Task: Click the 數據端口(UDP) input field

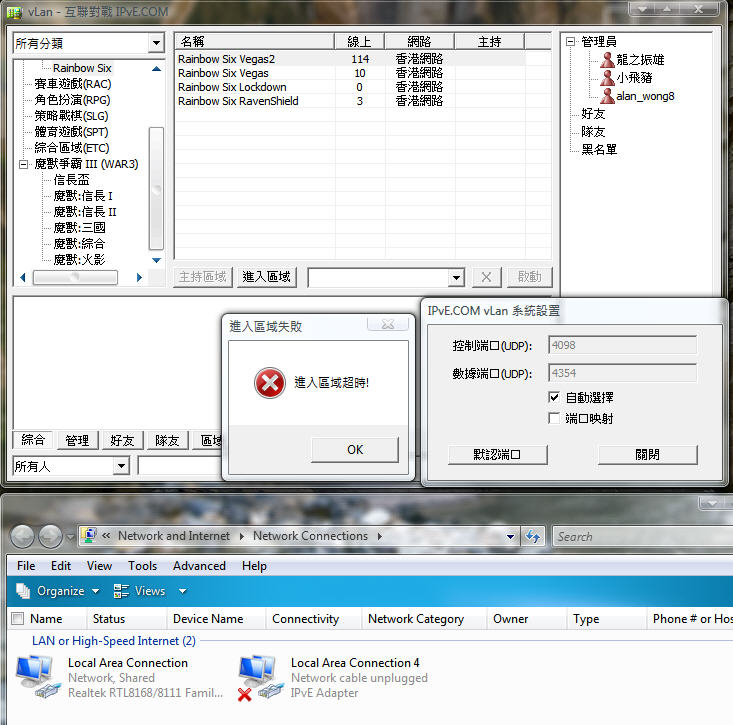Action: coord(622,373)
